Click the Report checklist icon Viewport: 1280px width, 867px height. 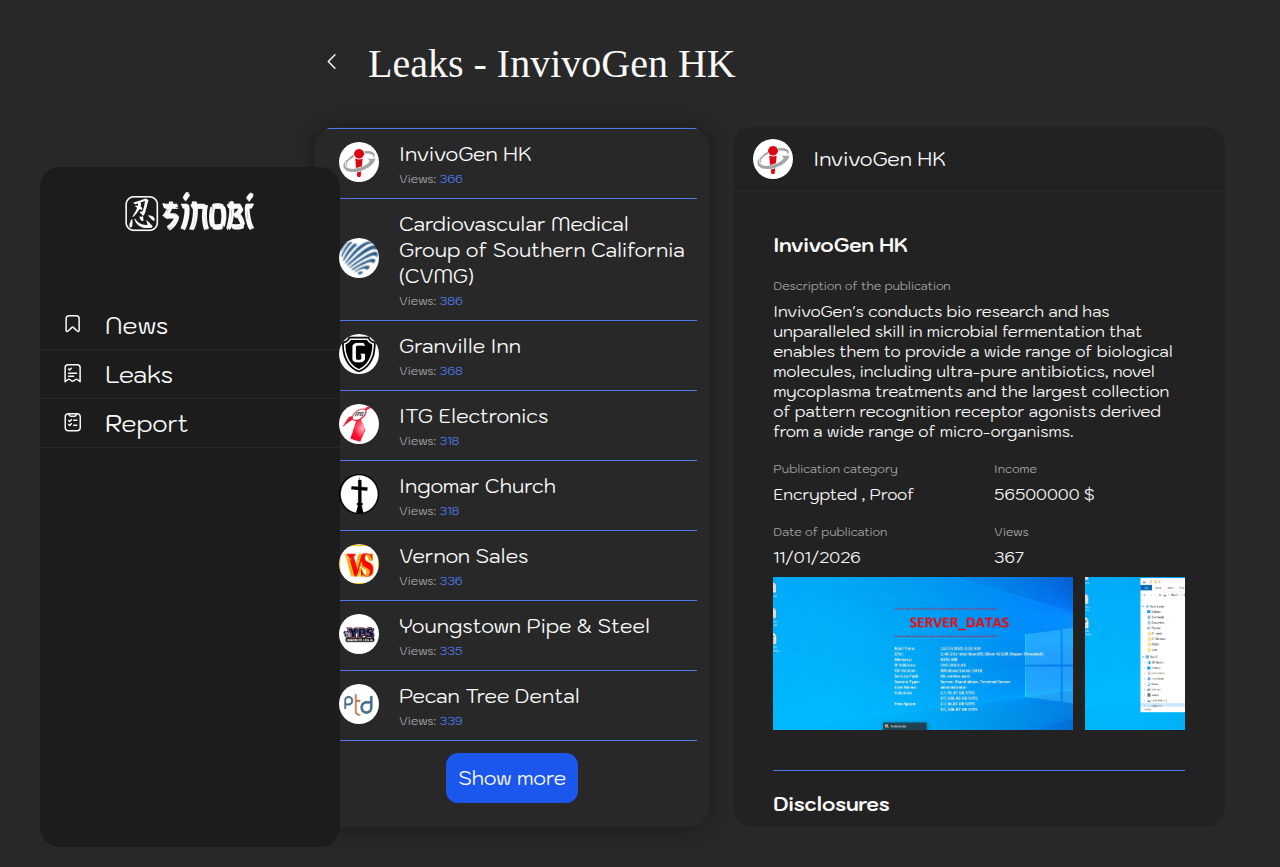coord(73,423)
